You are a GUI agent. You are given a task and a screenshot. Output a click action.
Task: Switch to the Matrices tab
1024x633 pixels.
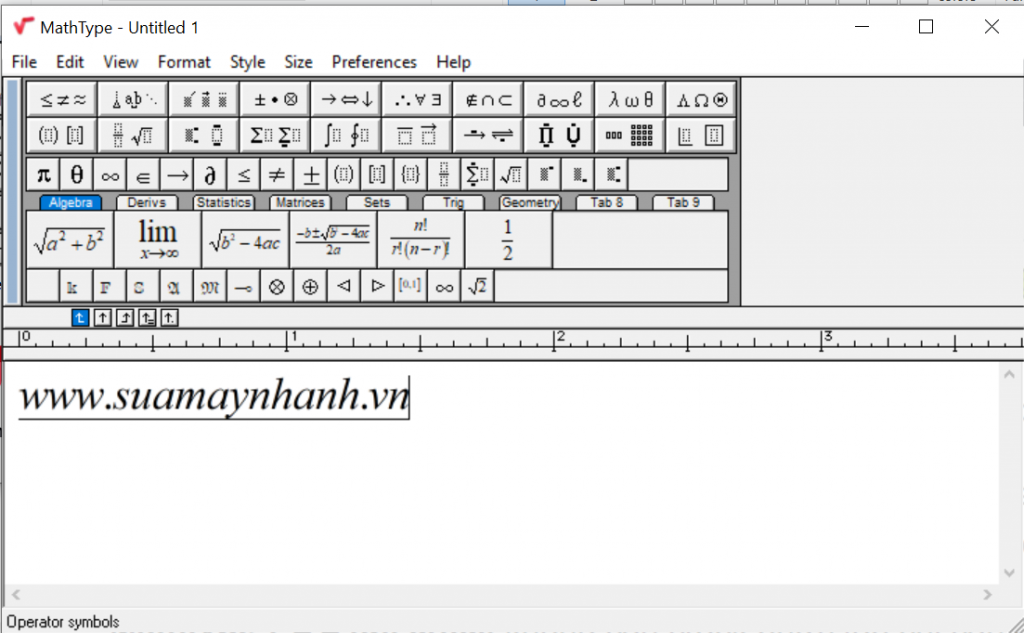300,203
